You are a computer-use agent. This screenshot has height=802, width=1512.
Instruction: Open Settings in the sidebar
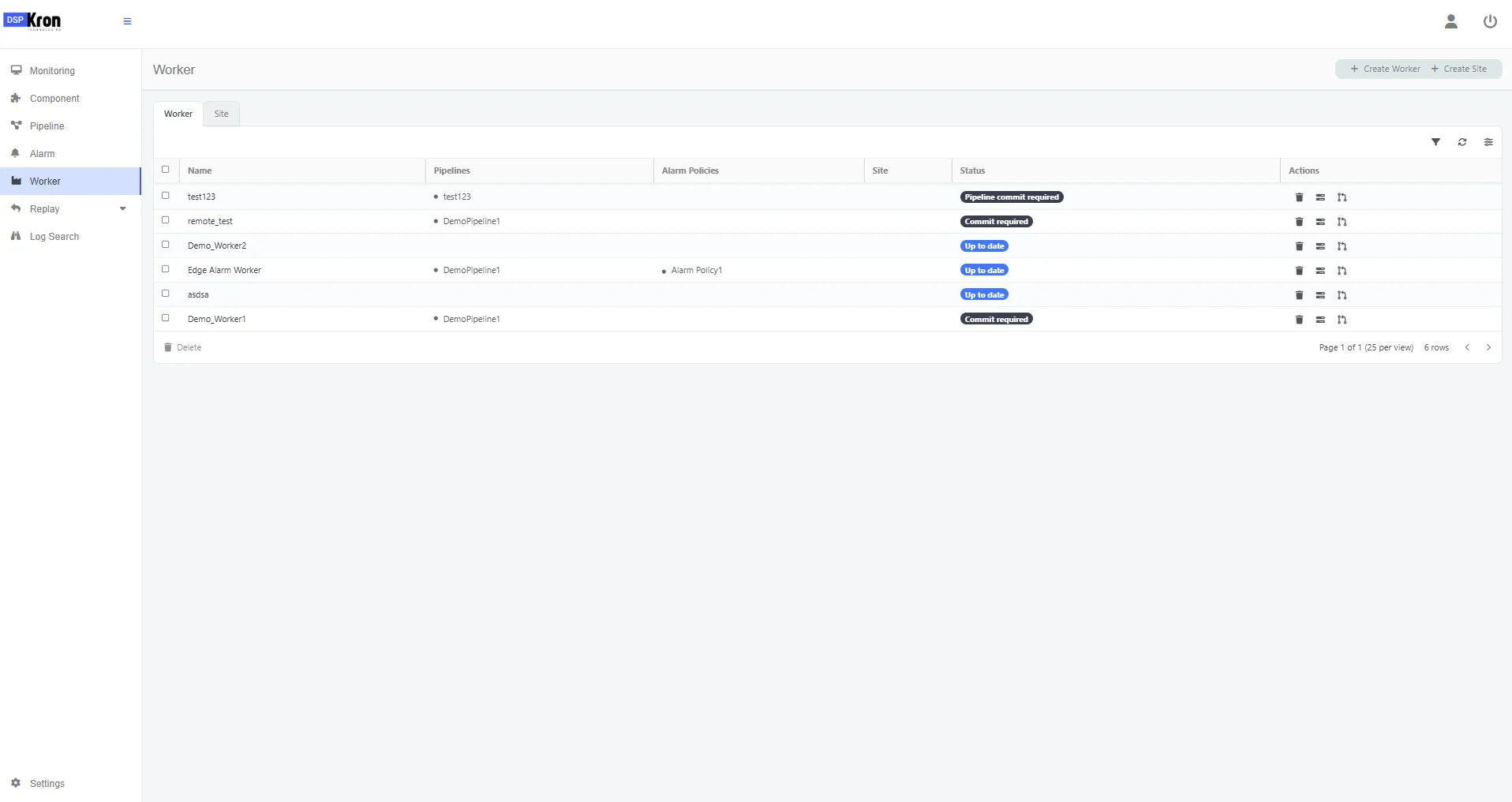click(70, 784)
